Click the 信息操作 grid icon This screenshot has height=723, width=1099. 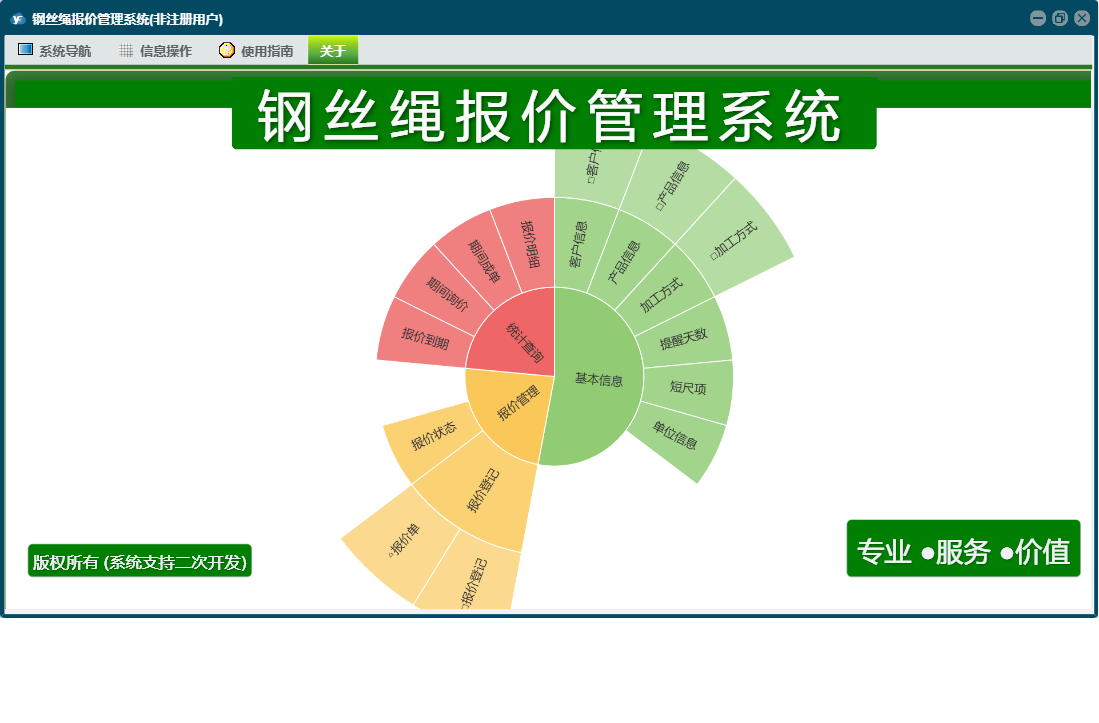126,50
